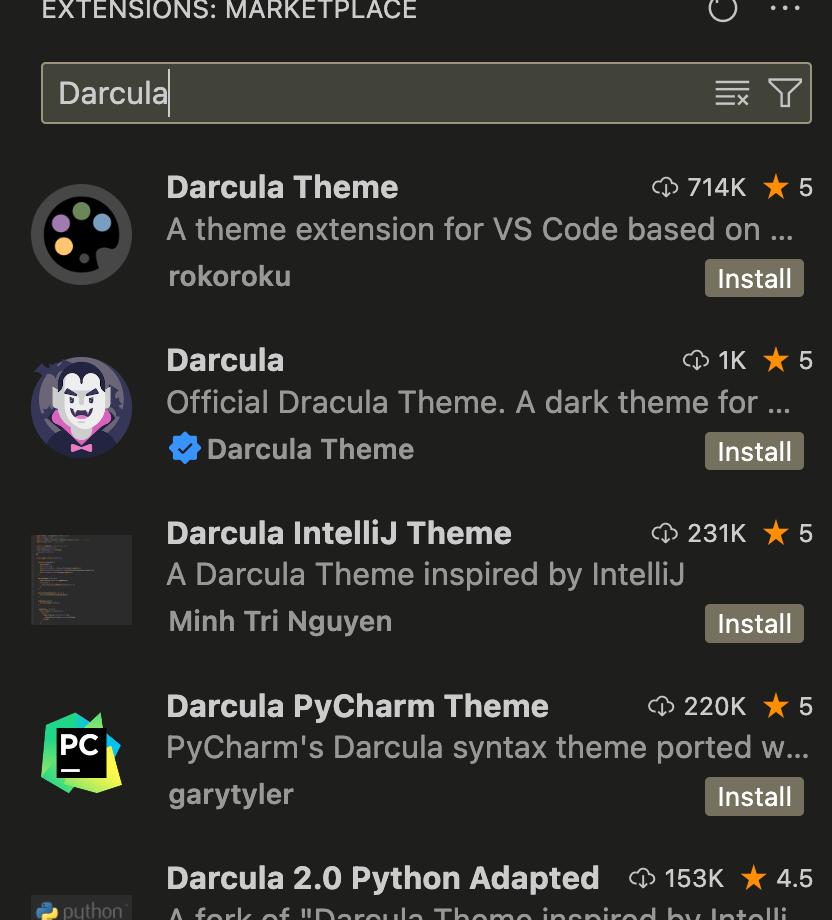The width and height of the screenshot is (832, 920).
Task: Install the Darcula IntelliJ Theme
Action: [754, 624]
